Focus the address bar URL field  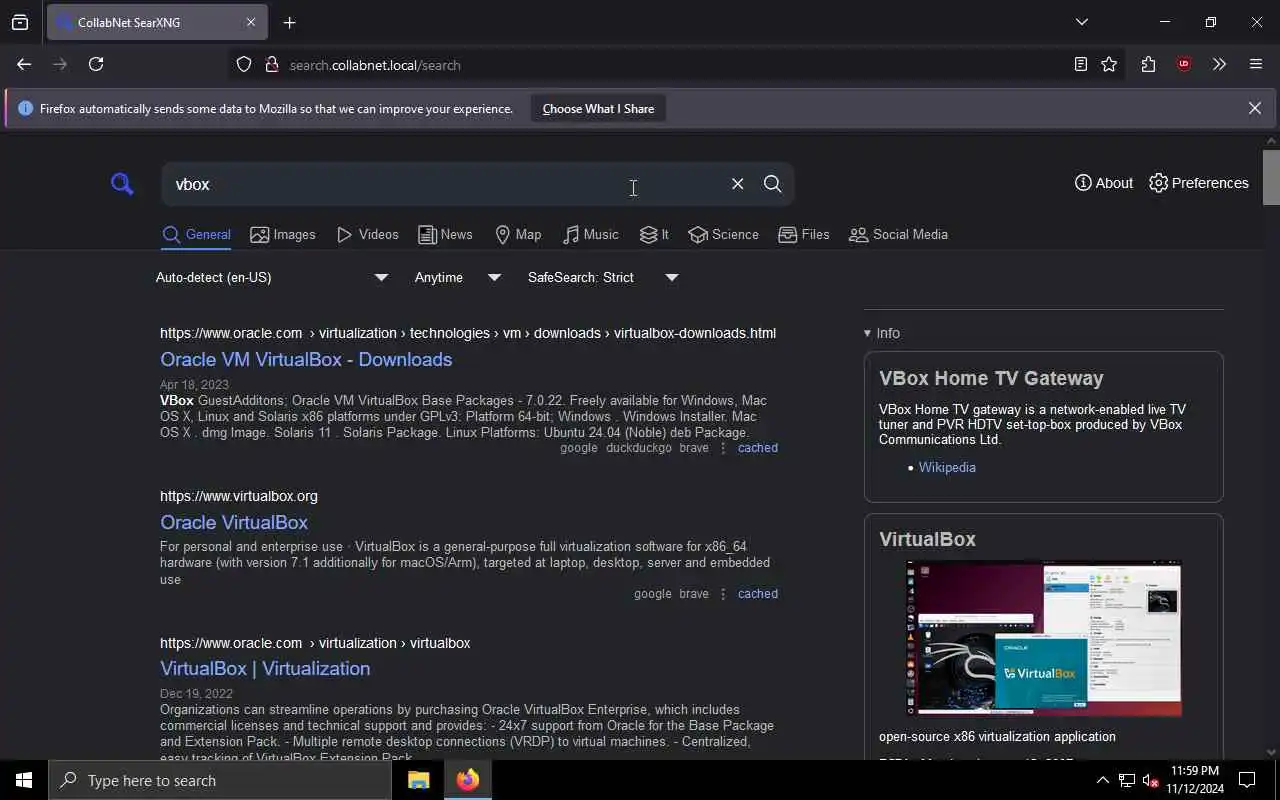point(660,65)
